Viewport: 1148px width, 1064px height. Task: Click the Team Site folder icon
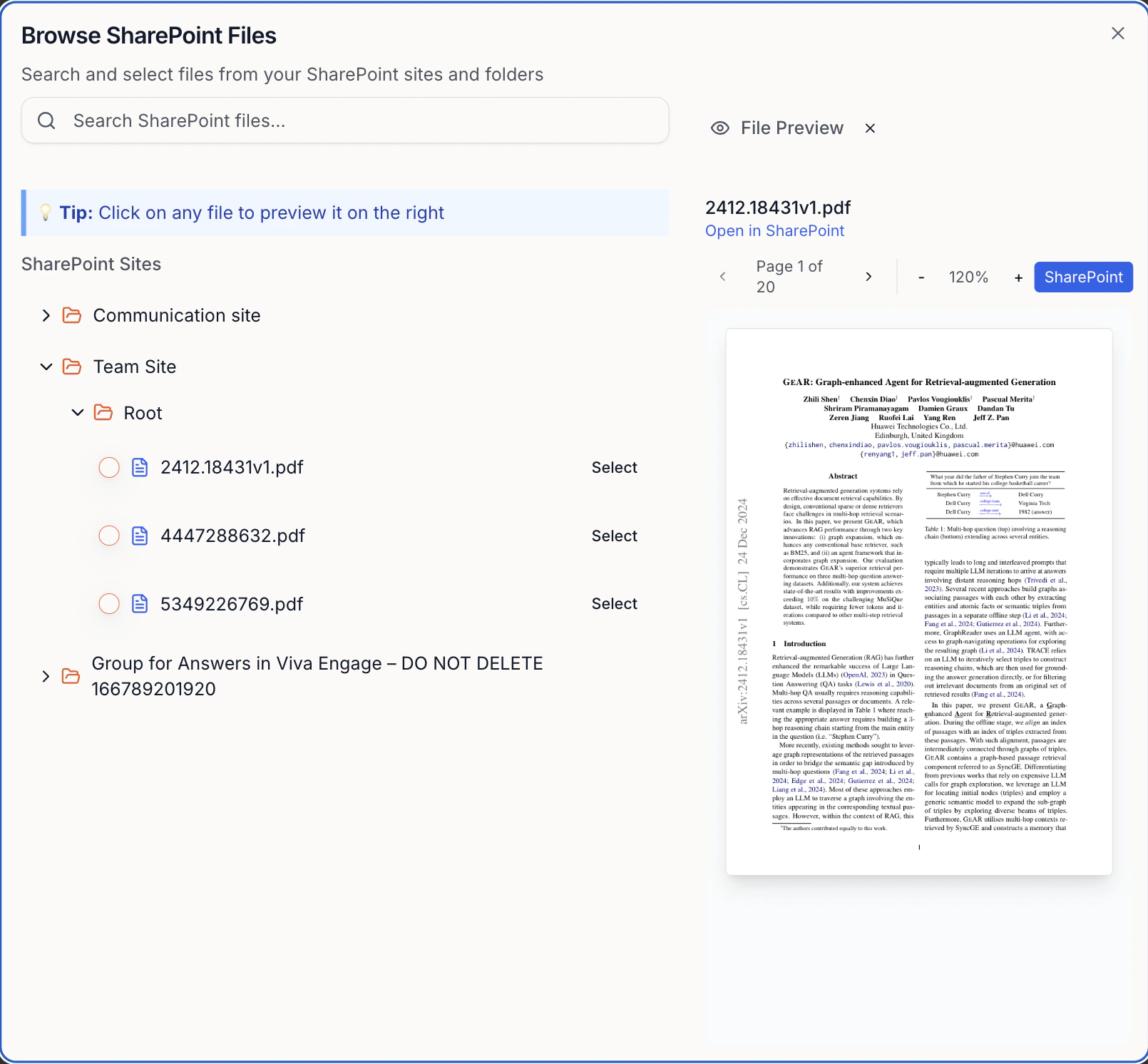click(72, 367)
